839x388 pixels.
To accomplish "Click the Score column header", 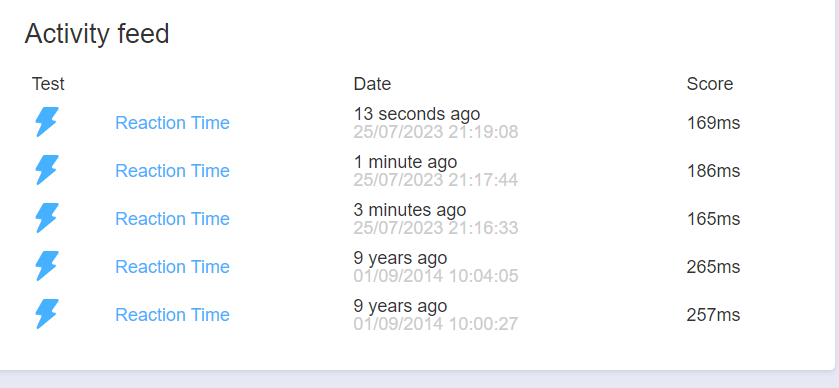I will (710, 84).
